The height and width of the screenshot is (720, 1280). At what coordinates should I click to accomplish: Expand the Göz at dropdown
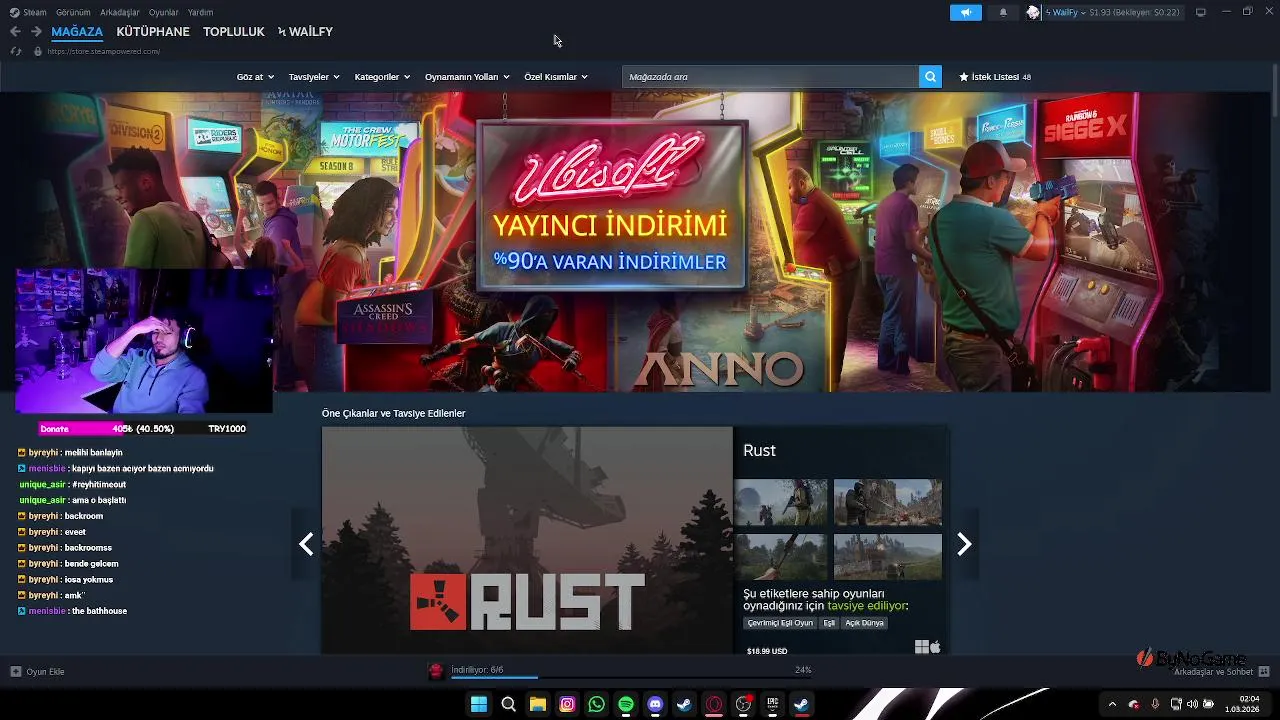[255, 77]
